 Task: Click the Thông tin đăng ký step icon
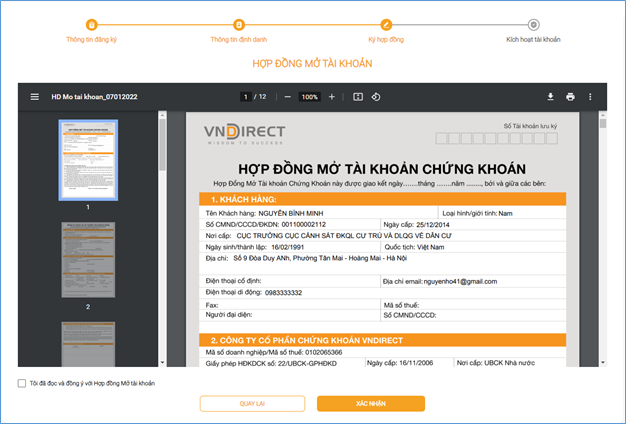tap(91, 25)
